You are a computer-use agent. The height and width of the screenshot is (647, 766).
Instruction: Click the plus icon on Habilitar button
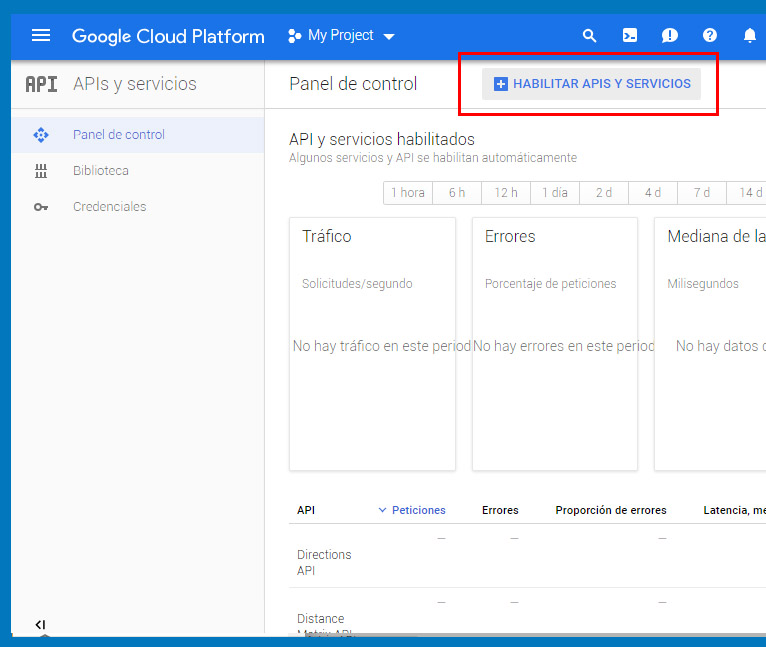click(501, 84)
